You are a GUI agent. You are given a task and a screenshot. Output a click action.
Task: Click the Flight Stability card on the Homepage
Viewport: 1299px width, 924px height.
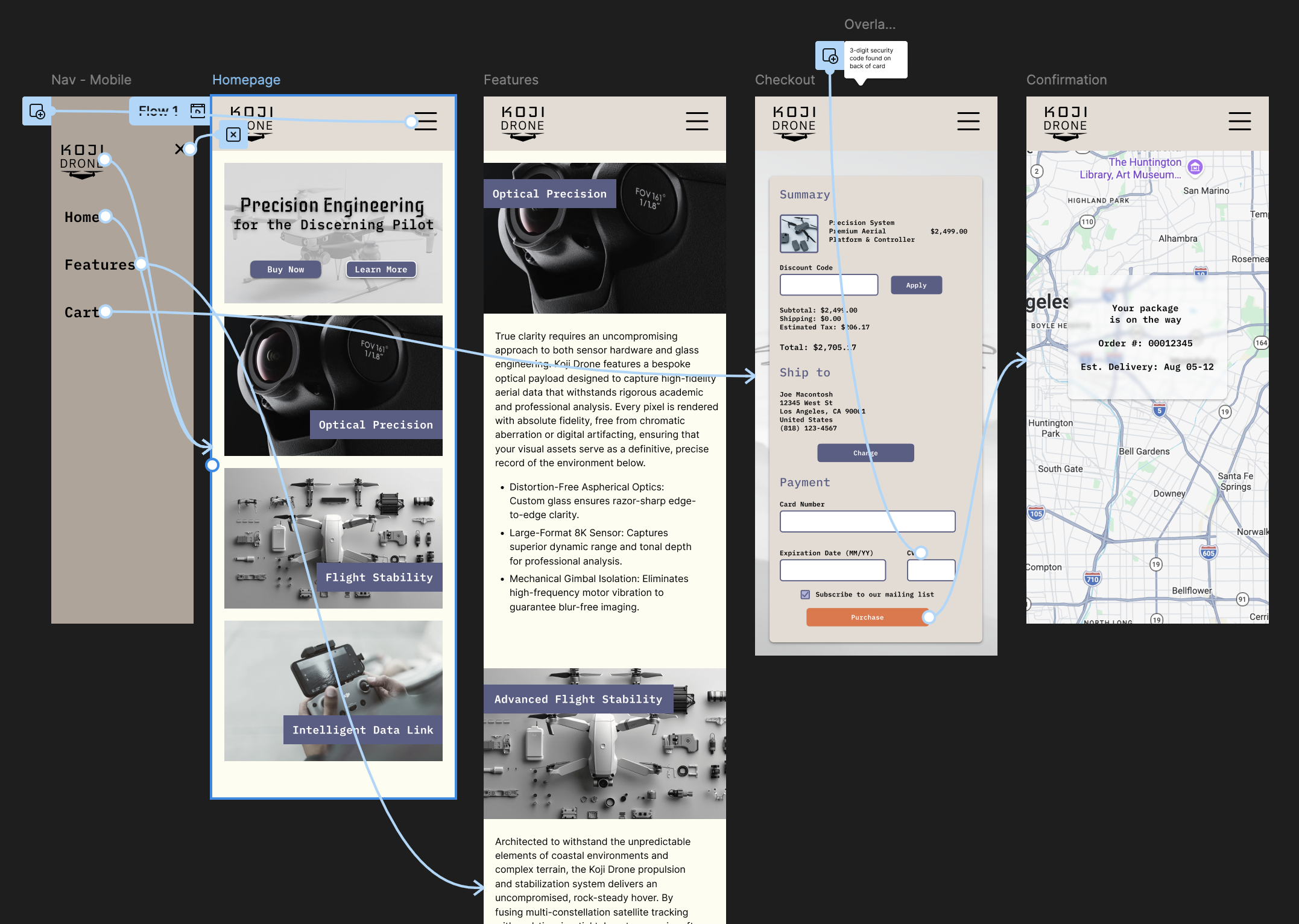(x=333, y=538)
